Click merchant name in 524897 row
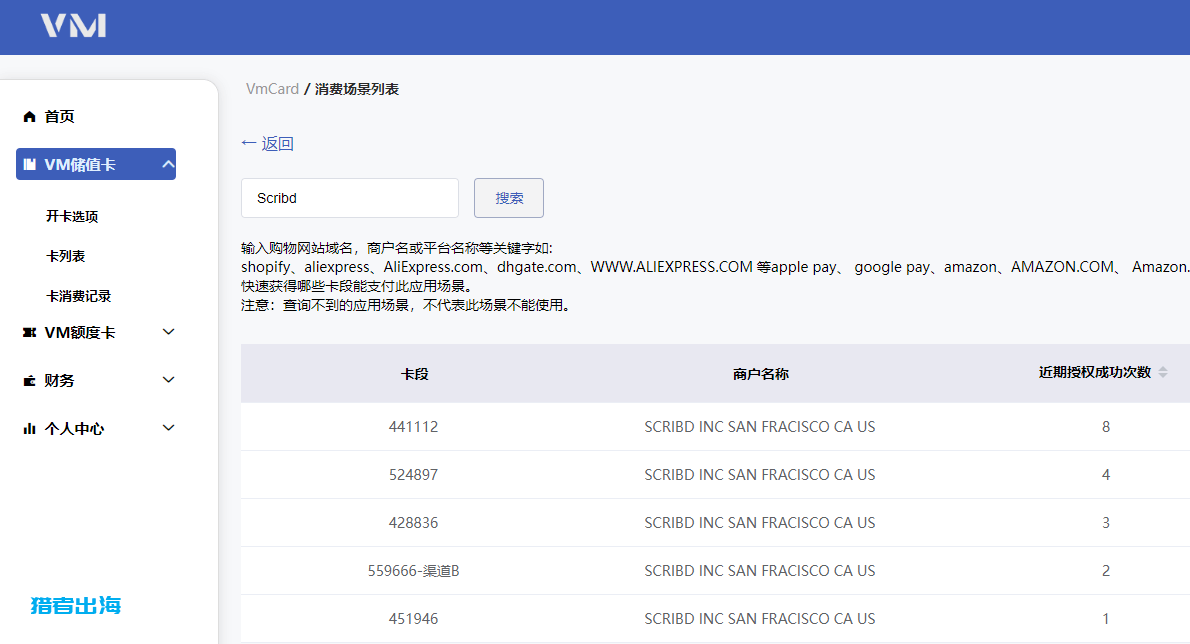1190x644 pixels. point(760,475)
